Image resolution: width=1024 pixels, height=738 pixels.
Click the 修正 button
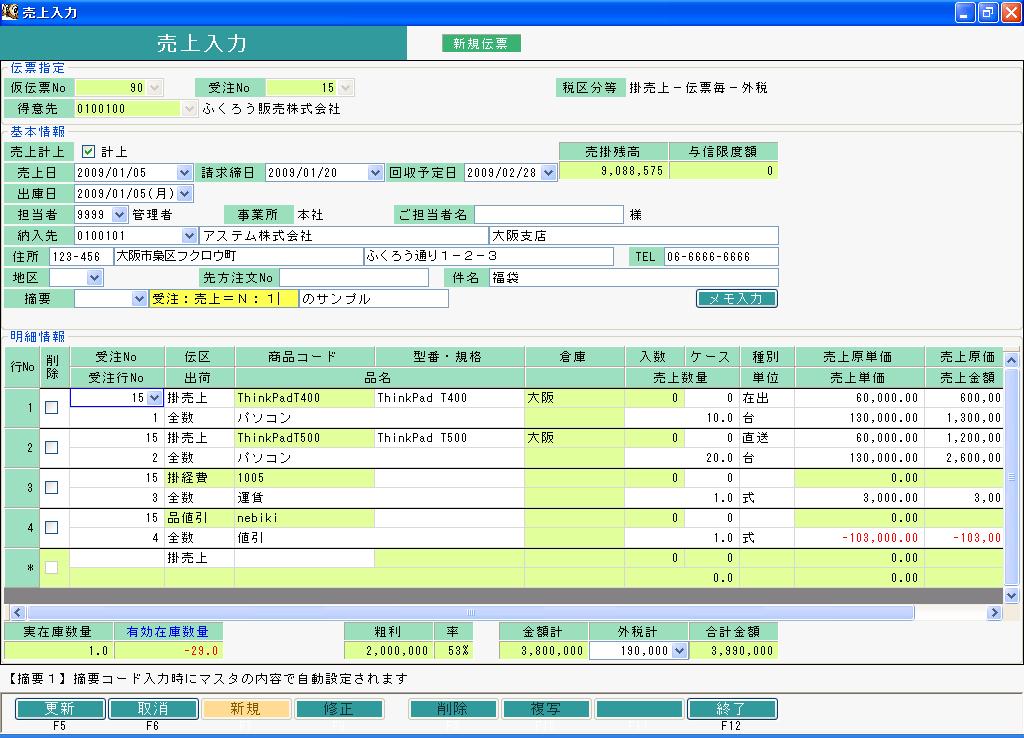click(339, 709)
